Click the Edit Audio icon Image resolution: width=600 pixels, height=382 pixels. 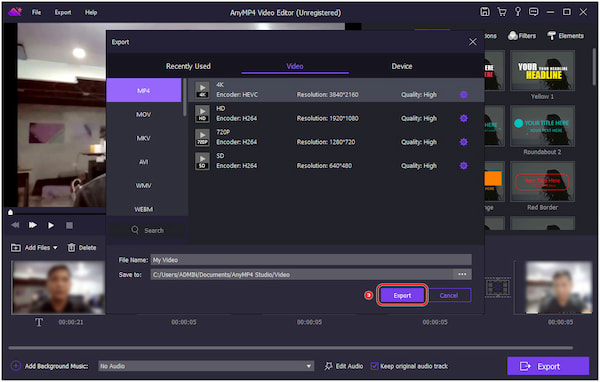328,366
